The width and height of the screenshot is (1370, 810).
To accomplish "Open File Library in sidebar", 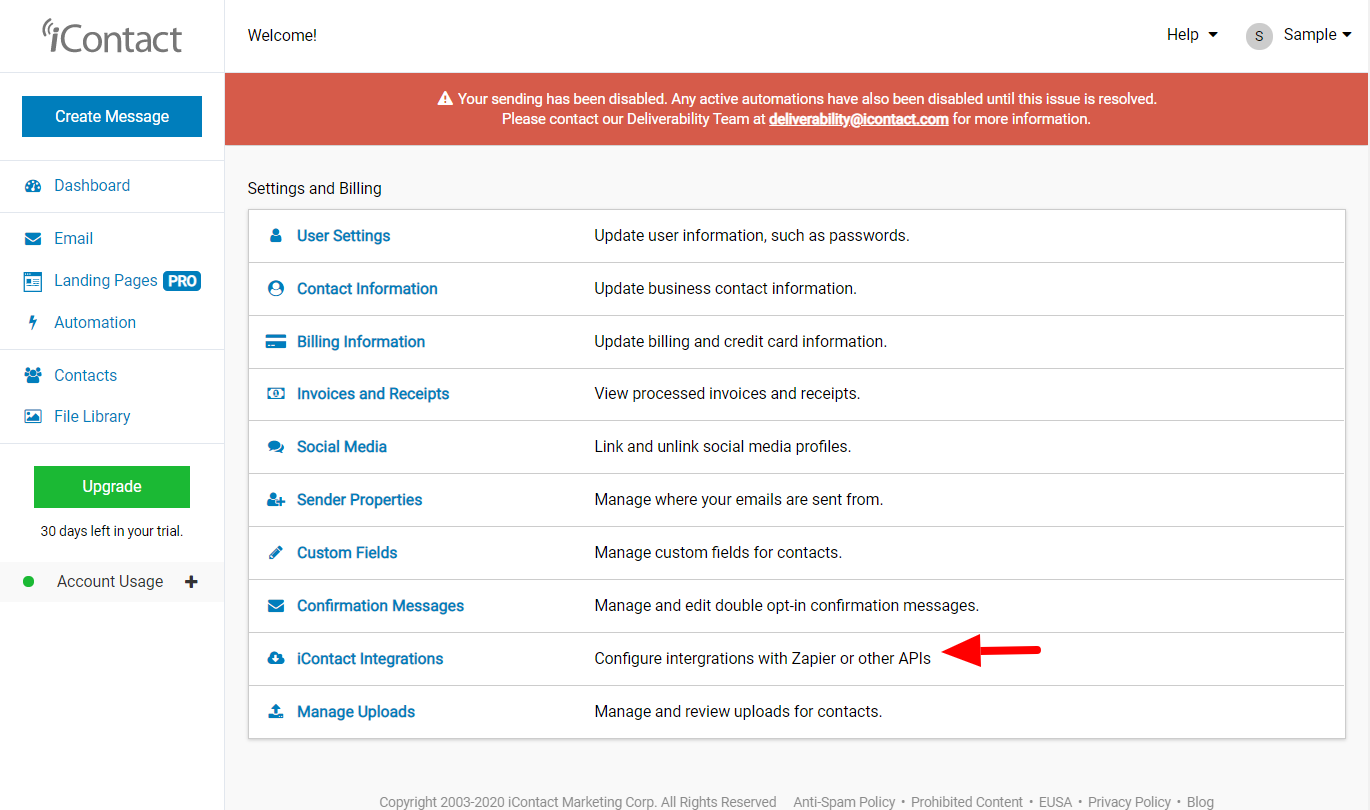I will click(92, 417).
